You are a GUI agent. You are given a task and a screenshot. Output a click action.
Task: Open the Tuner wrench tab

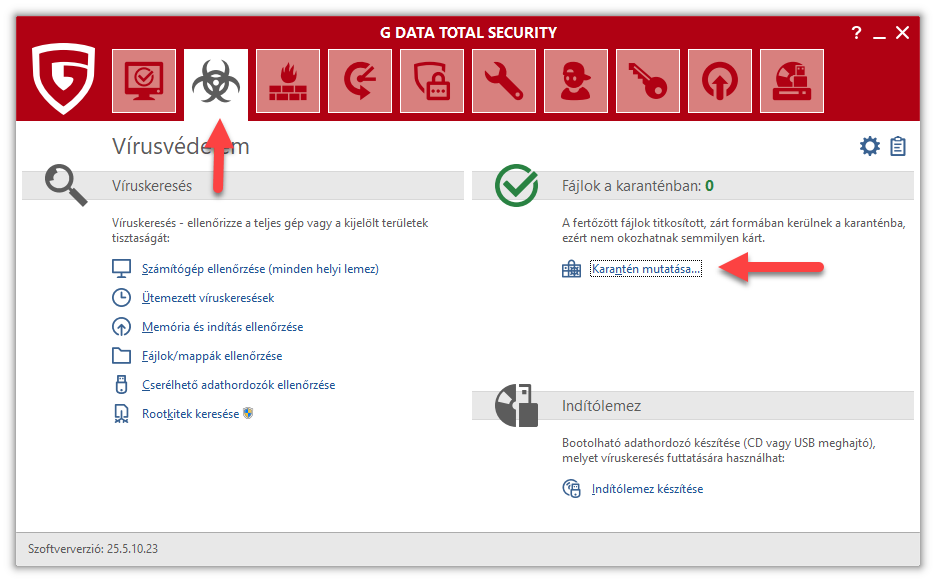coord(504,81)
